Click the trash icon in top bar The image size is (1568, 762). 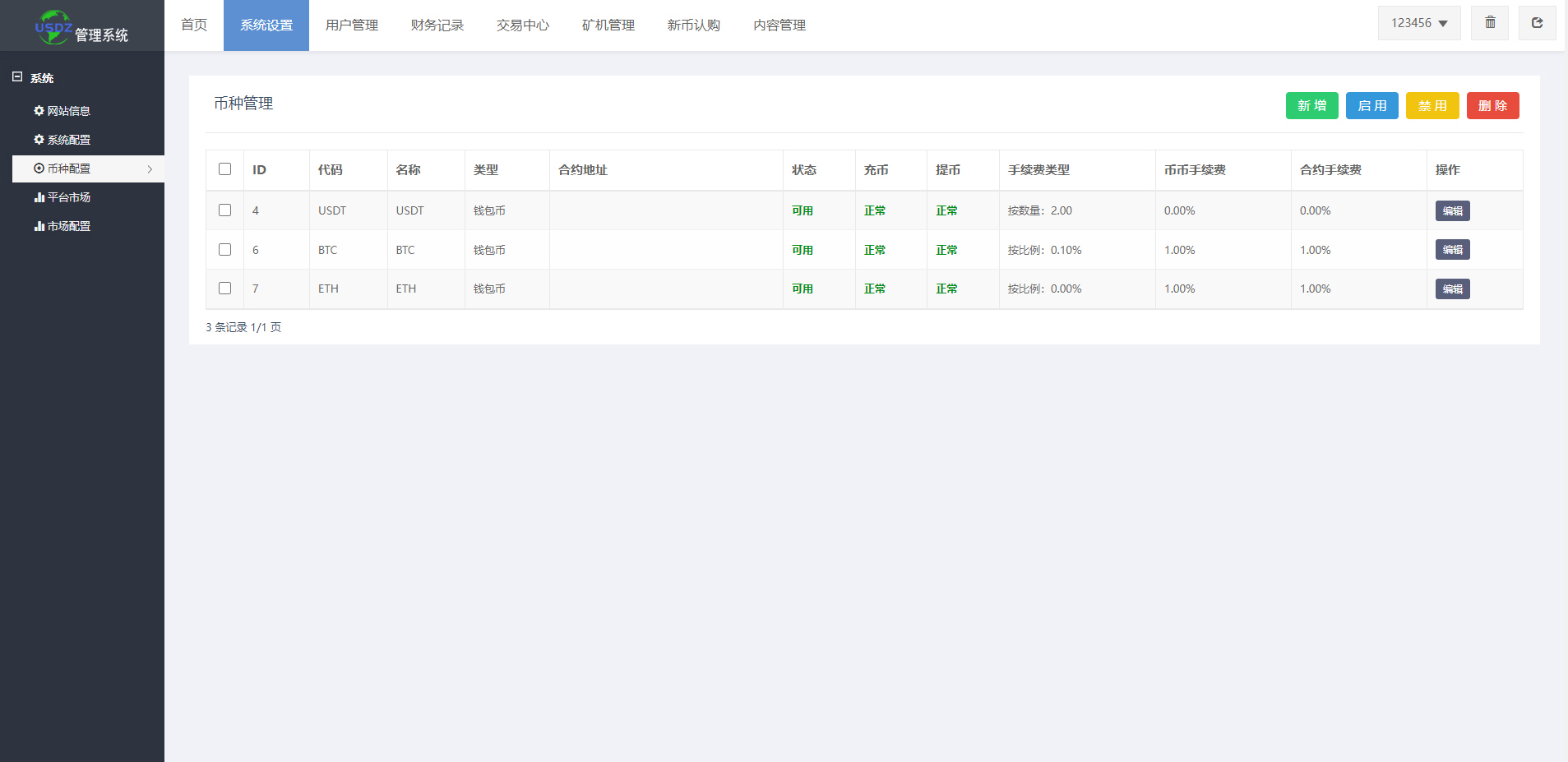pos(1489,22)
